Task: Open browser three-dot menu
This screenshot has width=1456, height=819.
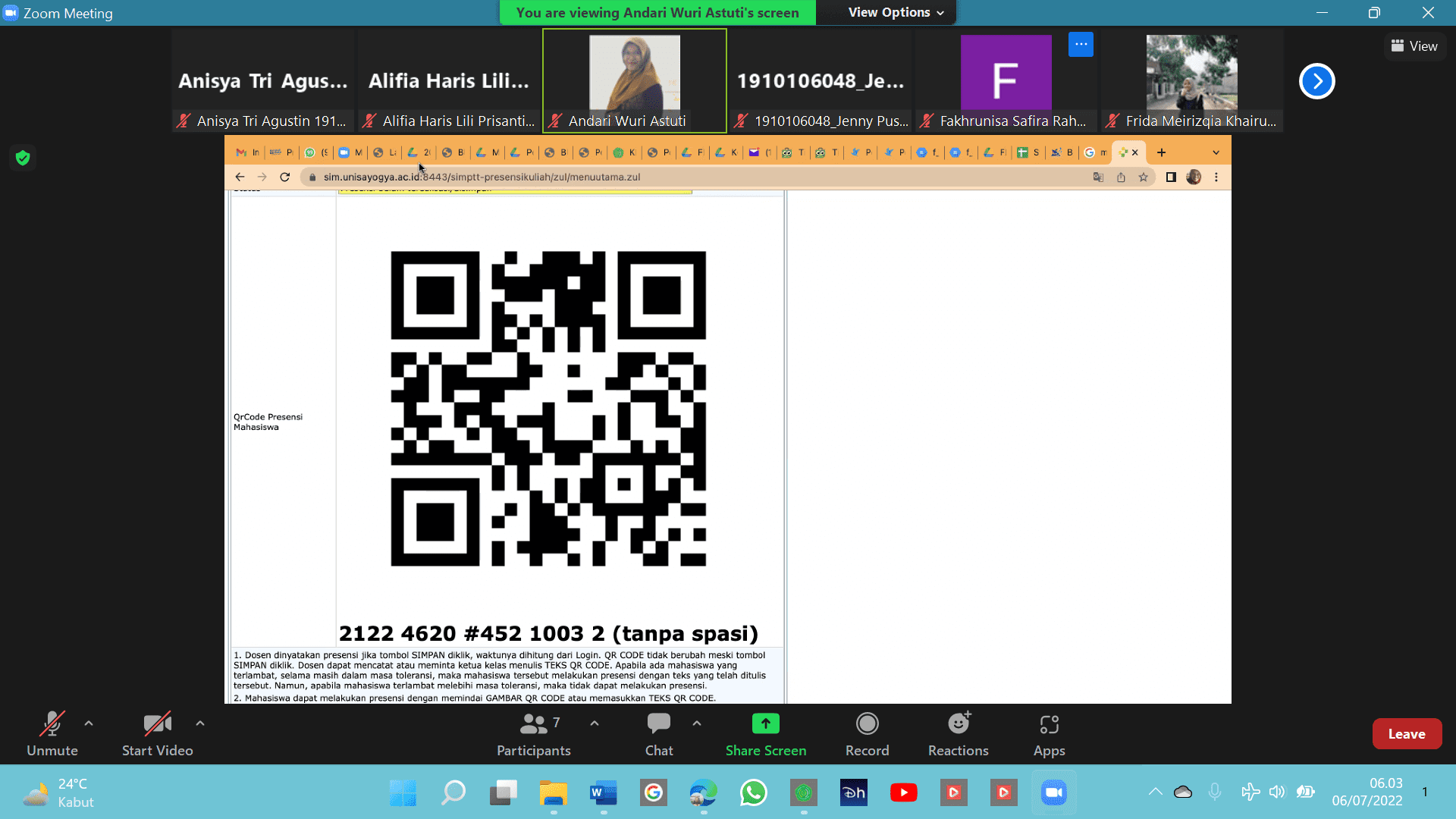Action: (x=1216, y=177)
